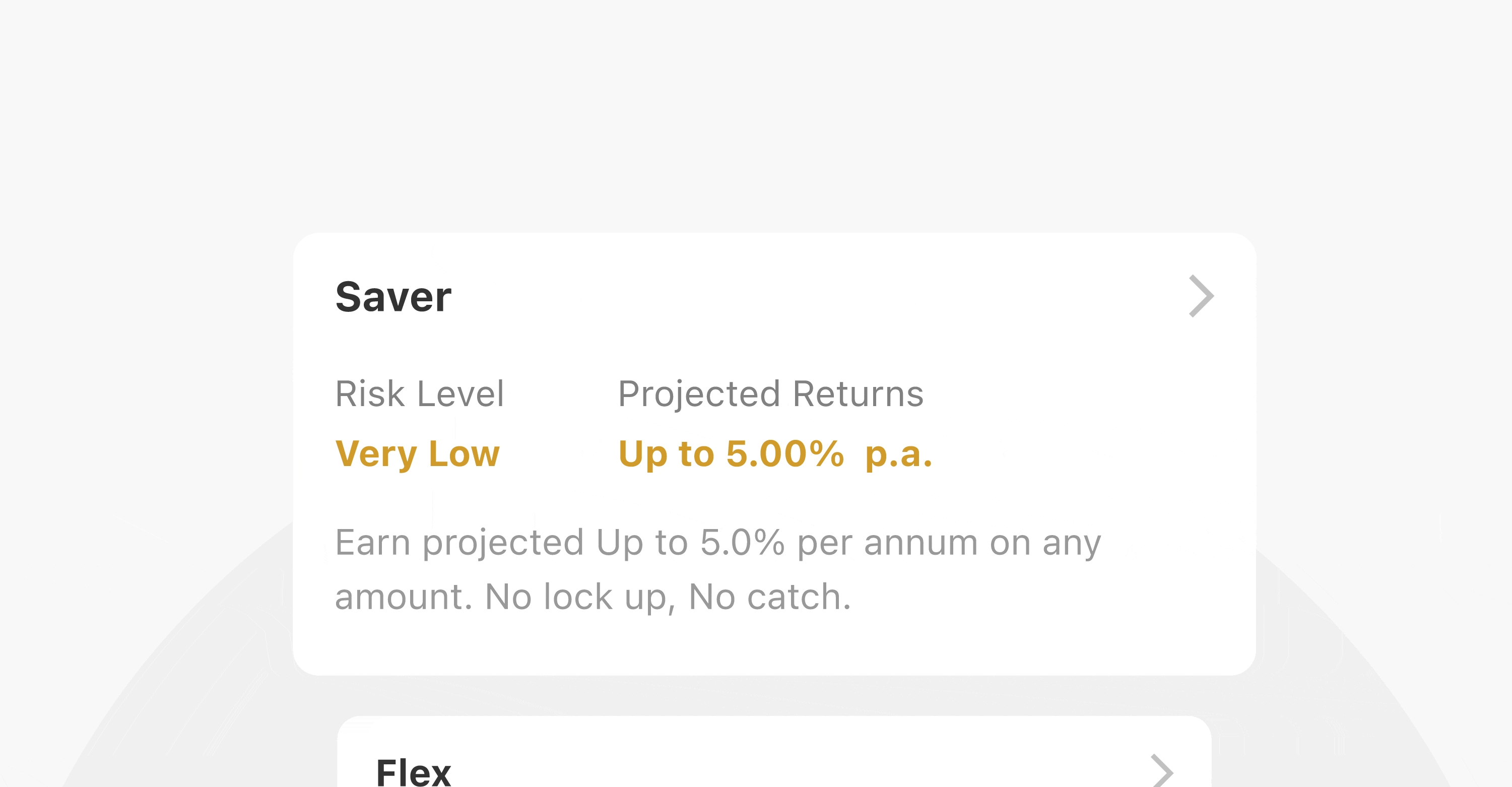Click the gold 'Up to' text
This screenshot has width=1512, height=787.
666,453
